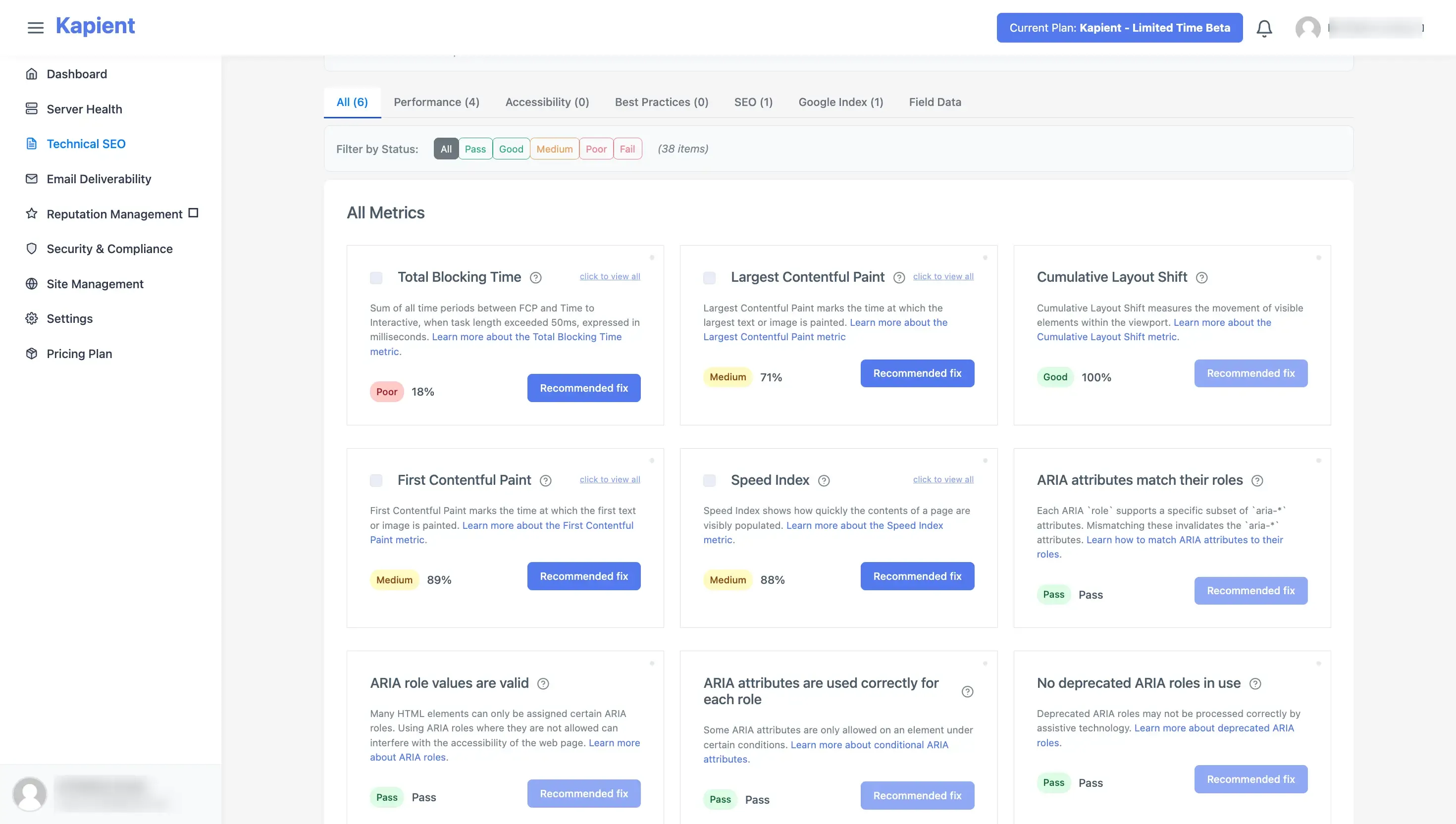This screenshot has width=1456, height=824.
Task: Click the Settings gear icon
Action: pyautogui.click(x=32, y=318)
